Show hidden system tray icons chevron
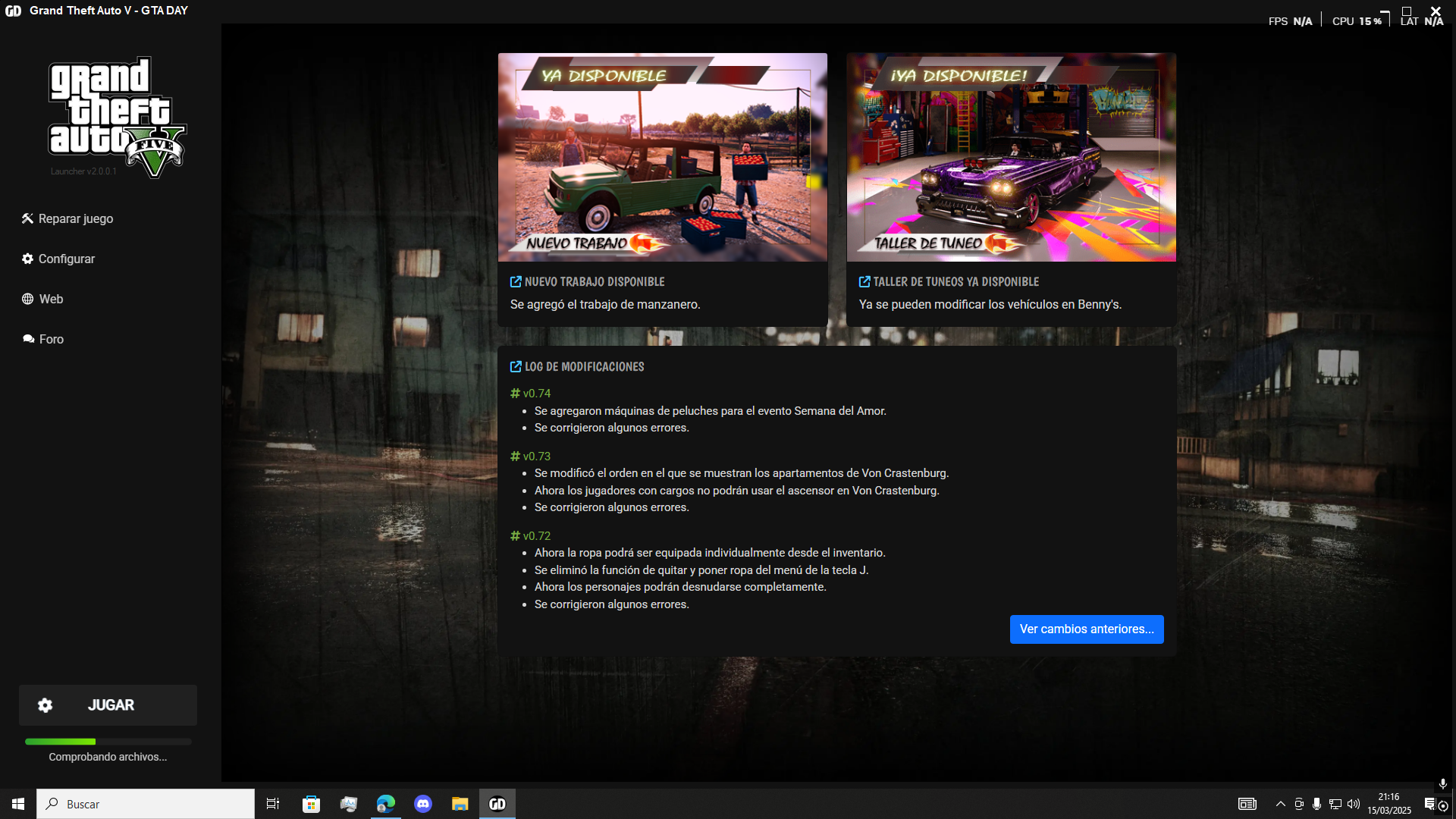The height and width of the screenshot is (819, 1456). pos(1281,804)
